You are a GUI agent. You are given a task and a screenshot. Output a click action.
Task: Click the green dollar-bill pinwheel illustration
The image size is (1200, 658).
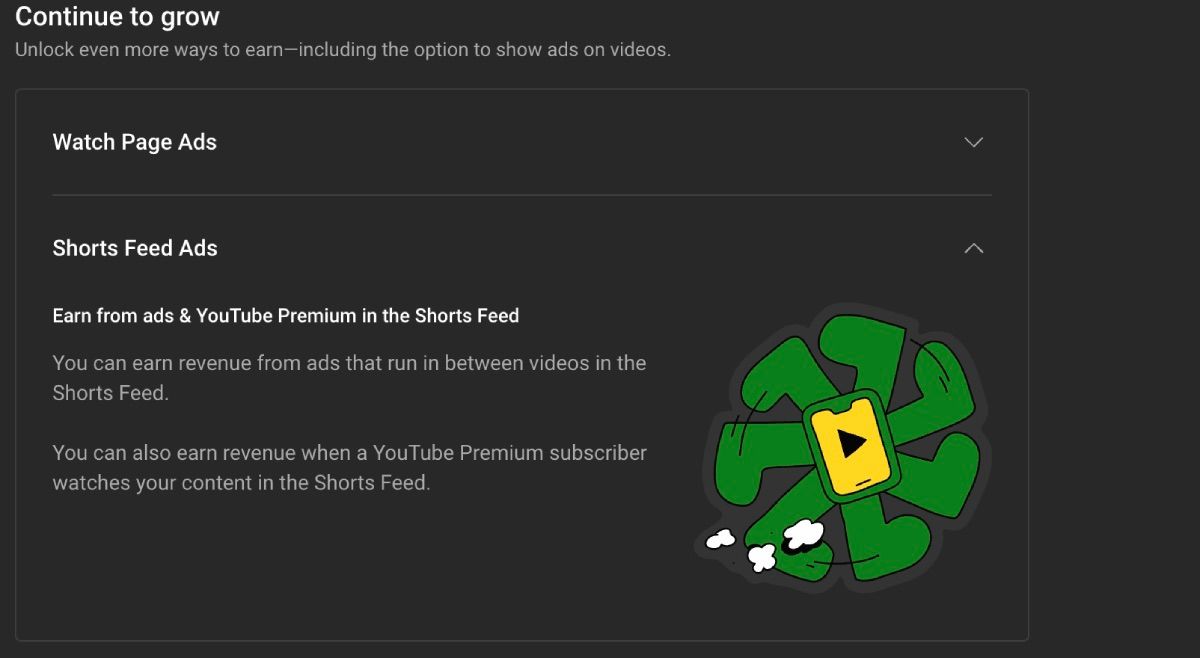click(845, 440)
